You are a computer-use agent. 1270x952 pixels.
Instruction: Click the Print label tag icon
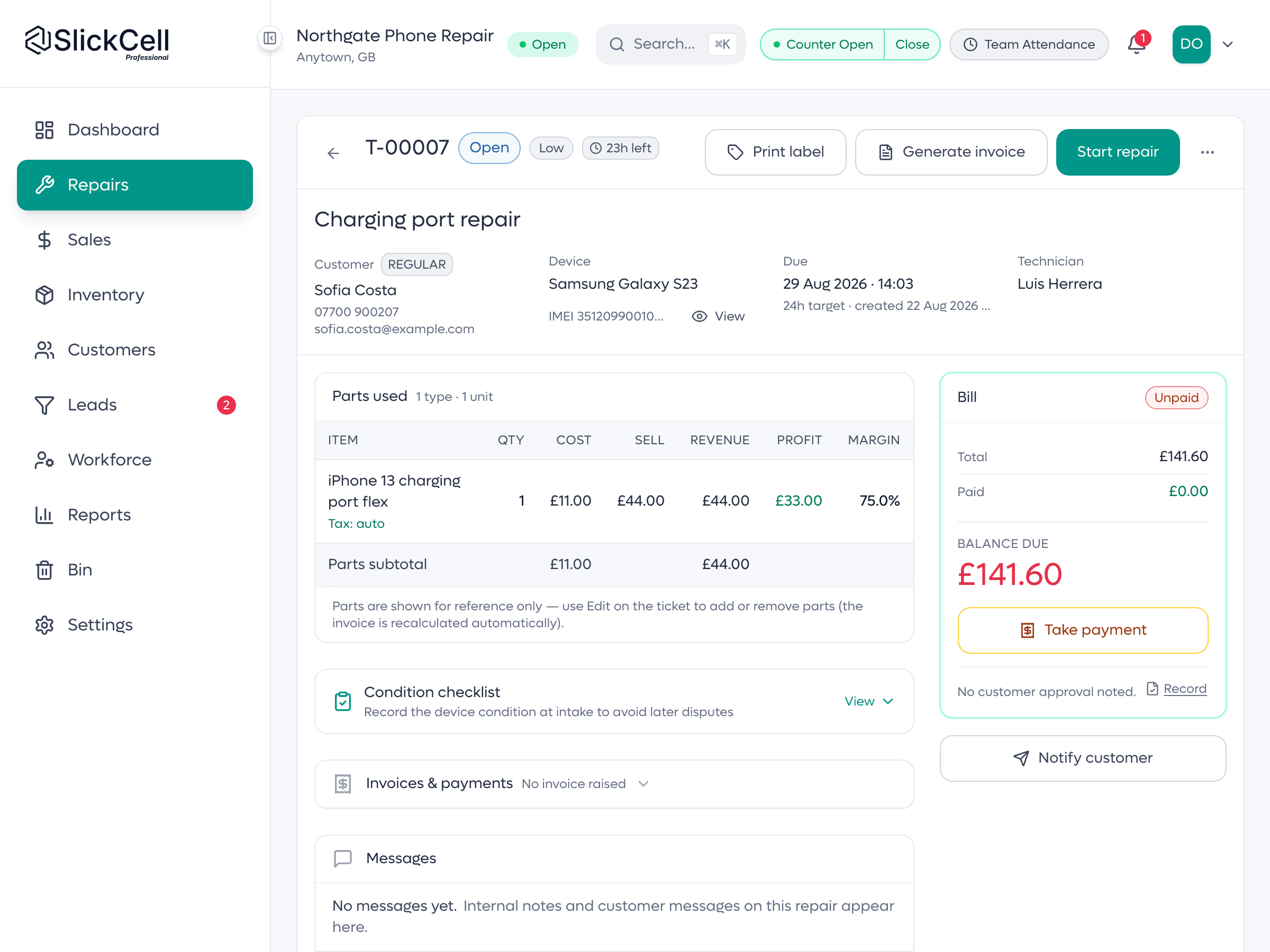[x=735, y=152]
